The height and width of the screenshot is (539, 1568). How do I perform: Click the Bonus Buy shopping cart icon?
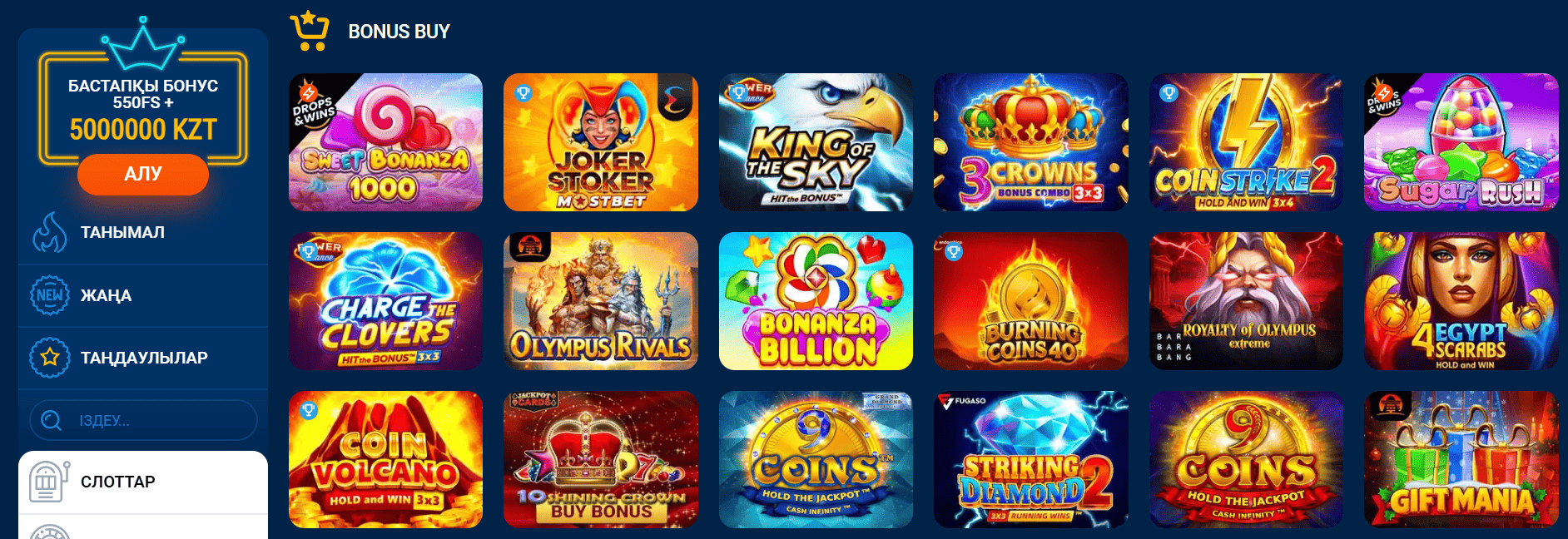pos(310,31)
